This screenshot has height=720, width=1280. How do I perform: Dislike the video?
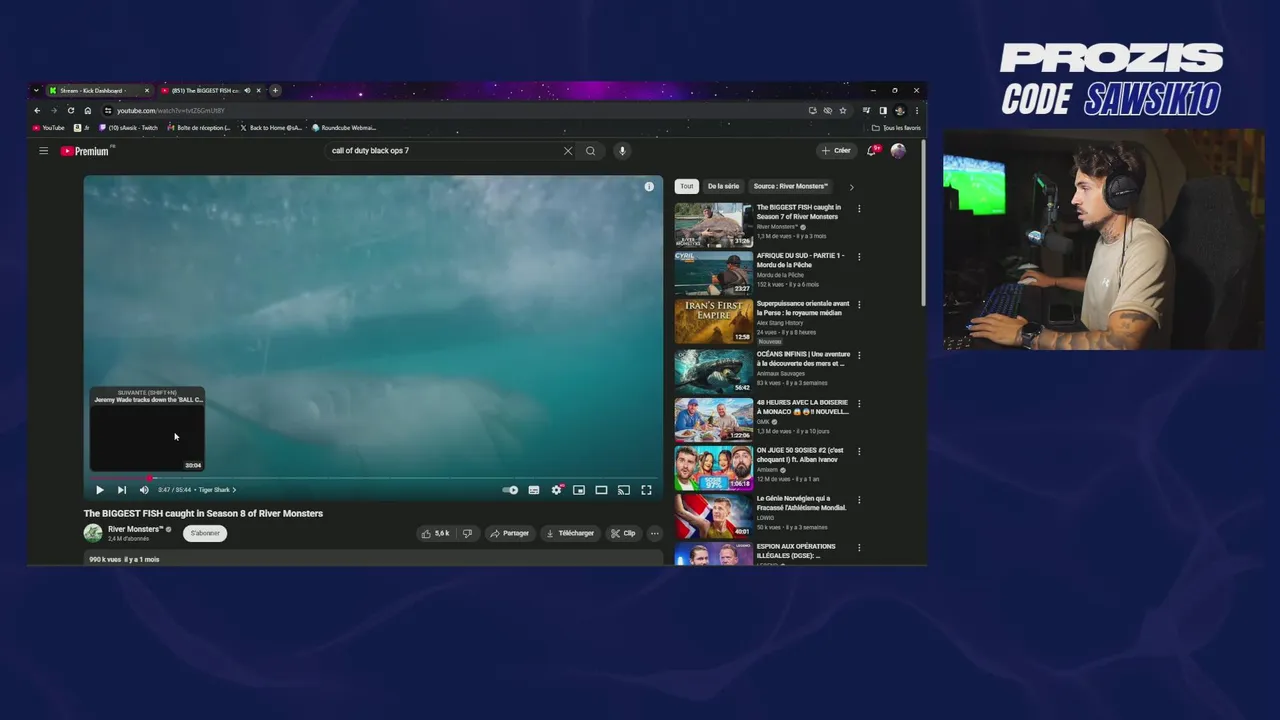467,533
